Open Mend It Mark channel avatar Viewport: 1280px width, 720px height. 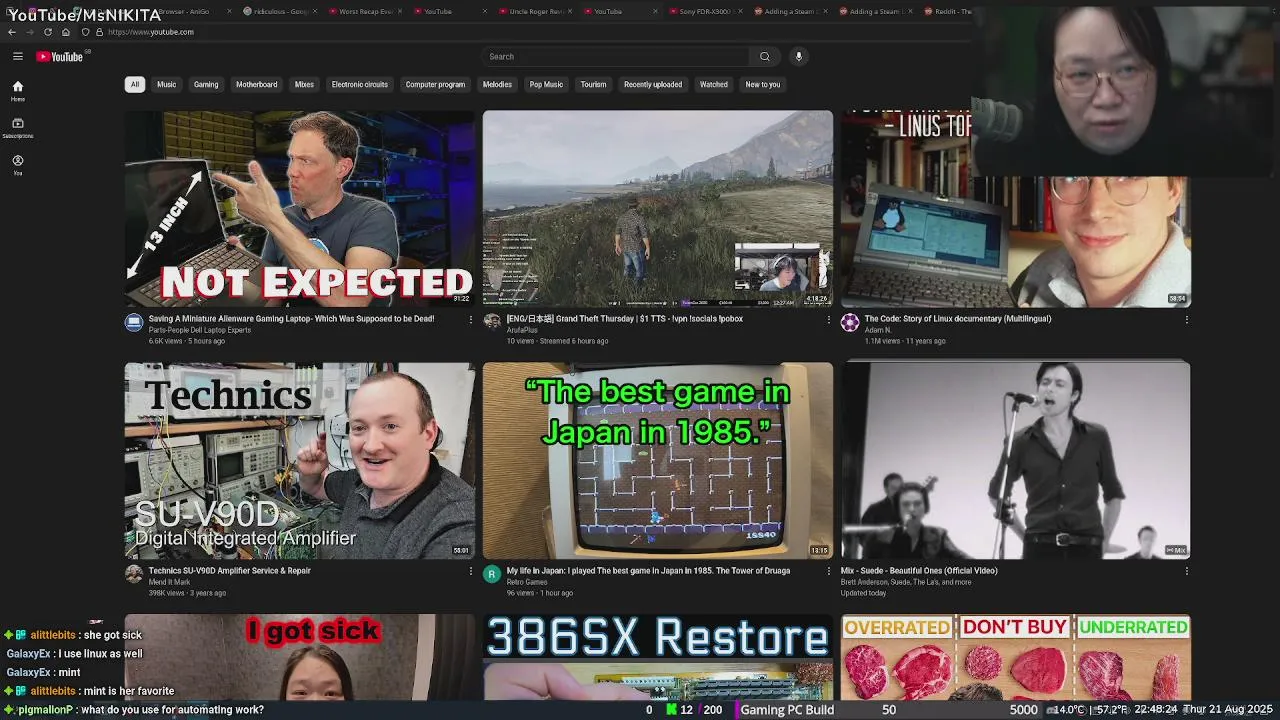(x=134, y=574)
